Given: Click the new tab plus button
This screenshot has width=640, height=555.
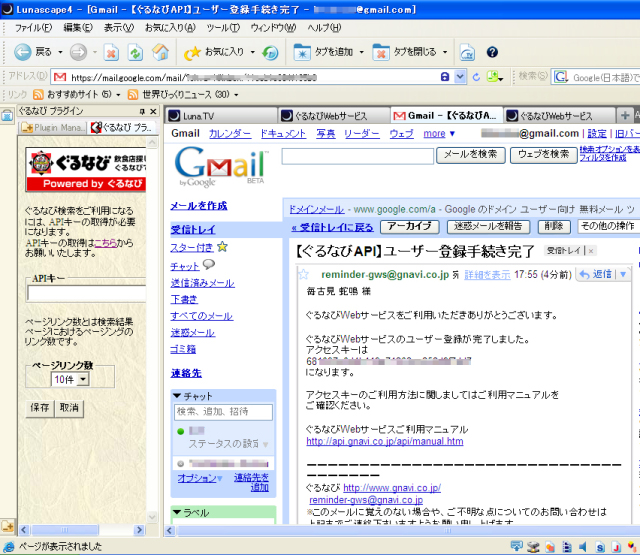Looking at the screenshot, I should (x=624, y=115).
